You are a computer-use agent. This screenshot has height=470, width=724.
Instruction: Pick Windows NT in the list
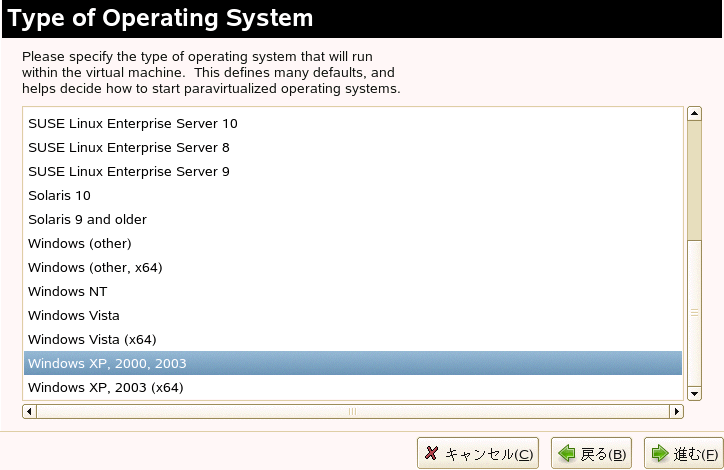point(353,292)
